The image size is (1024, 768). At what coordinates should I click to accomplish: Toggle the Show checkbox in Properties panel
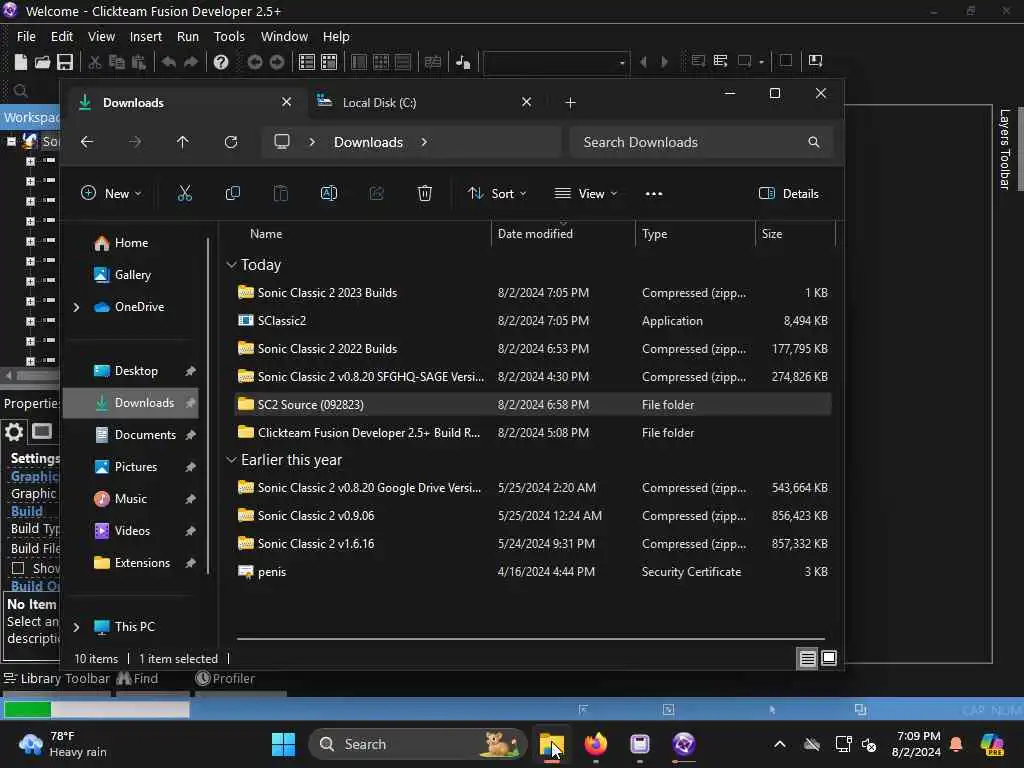[x=18, y=568]
